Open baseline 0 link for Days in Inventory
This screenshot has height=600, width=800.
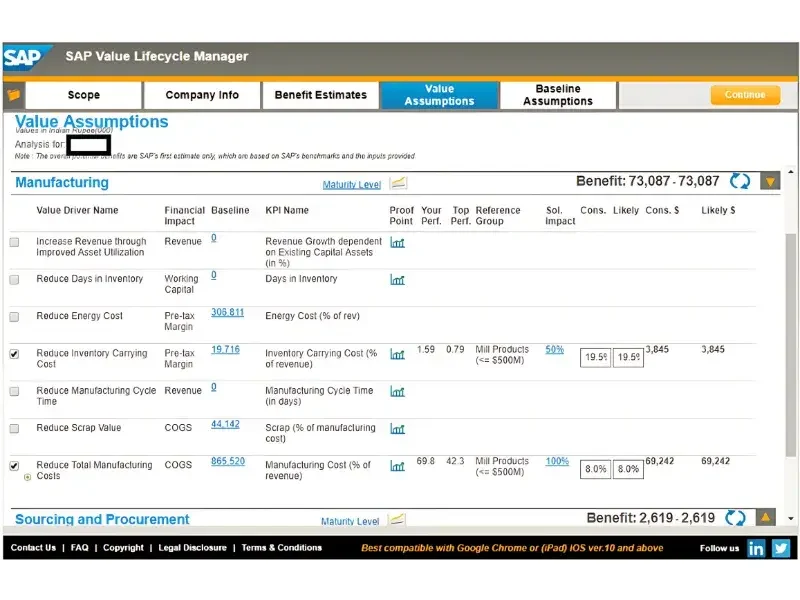pos(214,275)
